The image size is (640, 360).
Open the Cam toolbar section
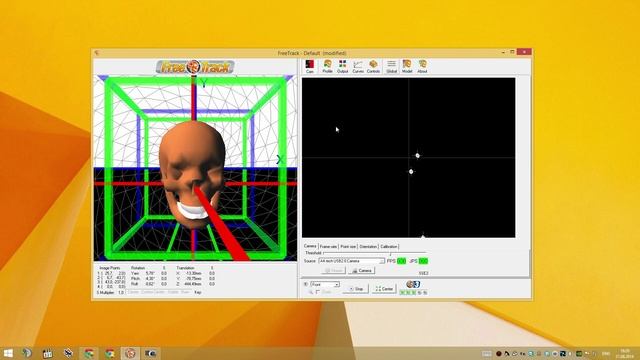tap(310, 66)
